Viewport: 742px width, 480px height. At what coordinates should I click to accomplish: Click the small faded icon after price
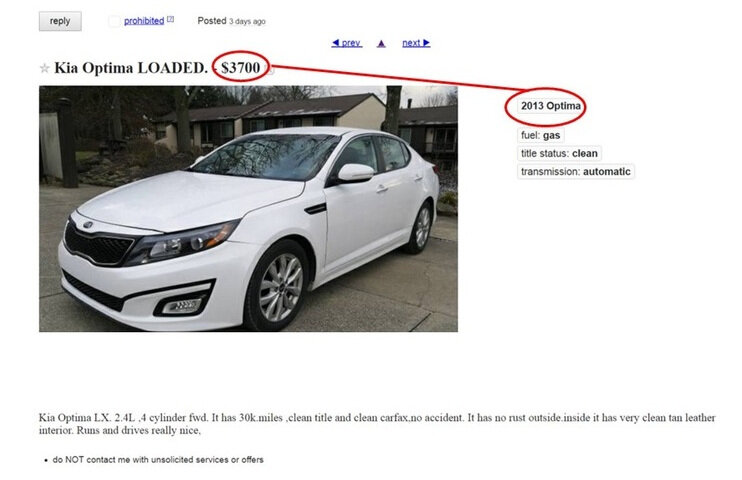pyautogui.click(x=270, y=71)
